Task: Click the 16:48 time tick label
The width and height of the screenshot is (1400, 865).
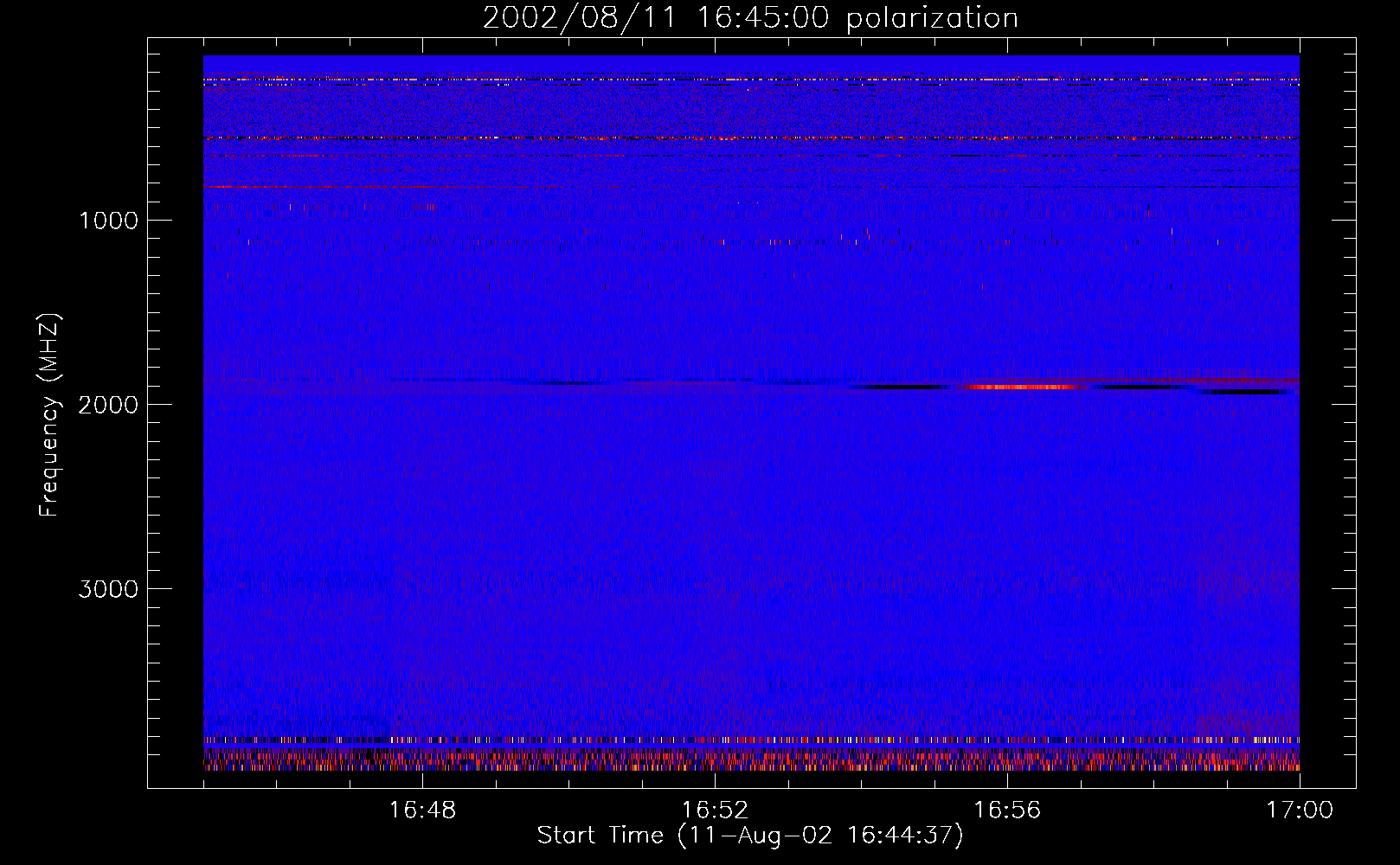Action: pyautogui.click(x=422, y=811)
